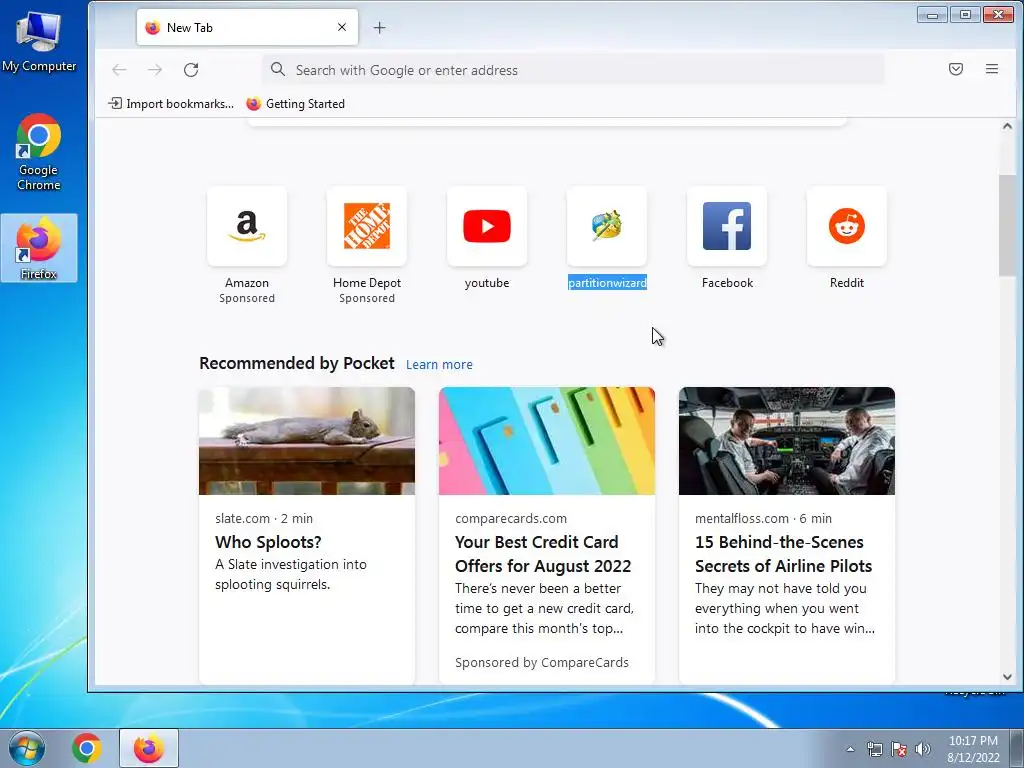
Task: Open the credit cards article thumbnail
Action: tap(547, 441)
